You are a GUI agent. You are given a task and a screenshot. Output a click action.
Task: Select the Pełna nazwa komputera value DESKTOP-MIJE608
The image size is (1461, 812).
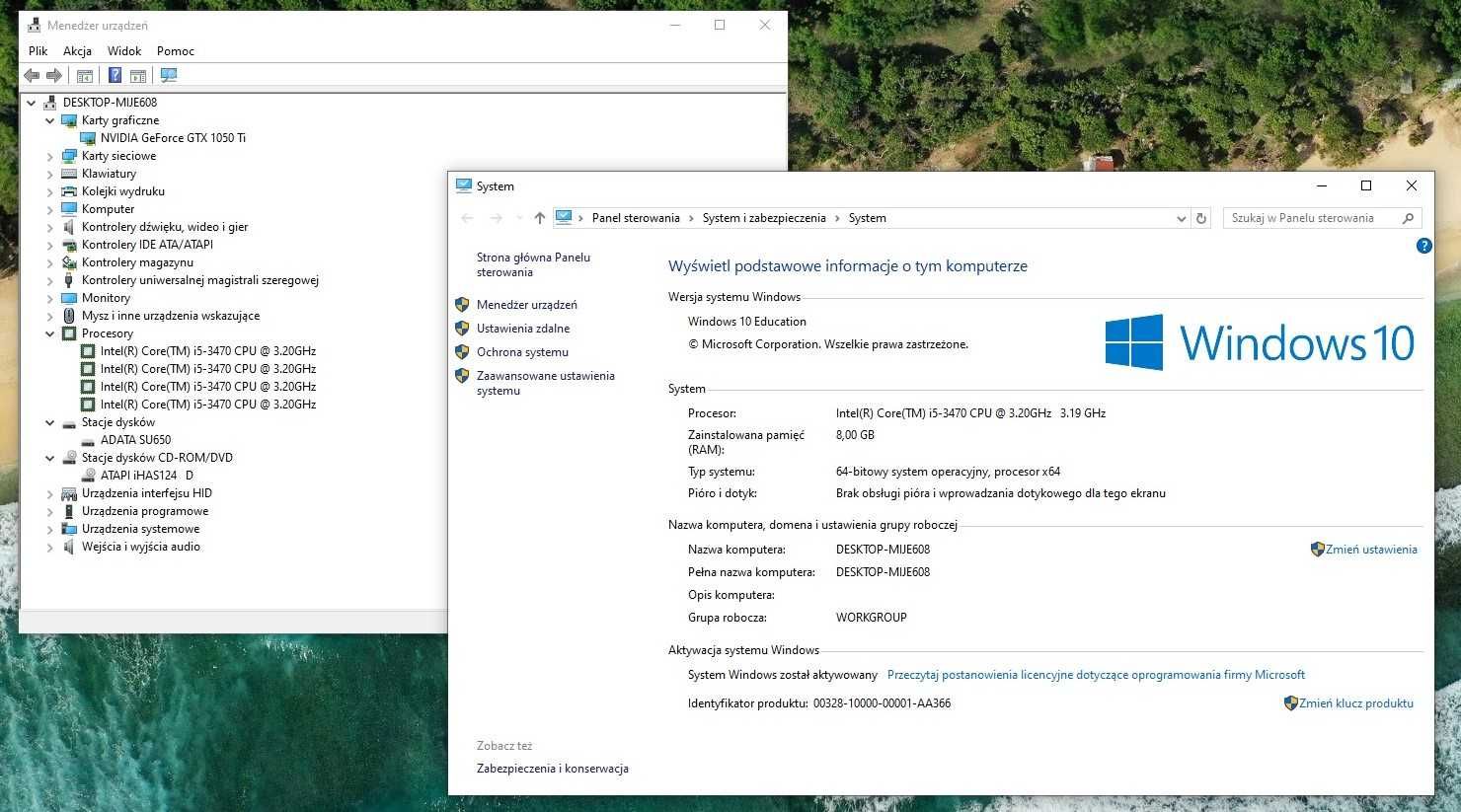(x=883, y=572)
